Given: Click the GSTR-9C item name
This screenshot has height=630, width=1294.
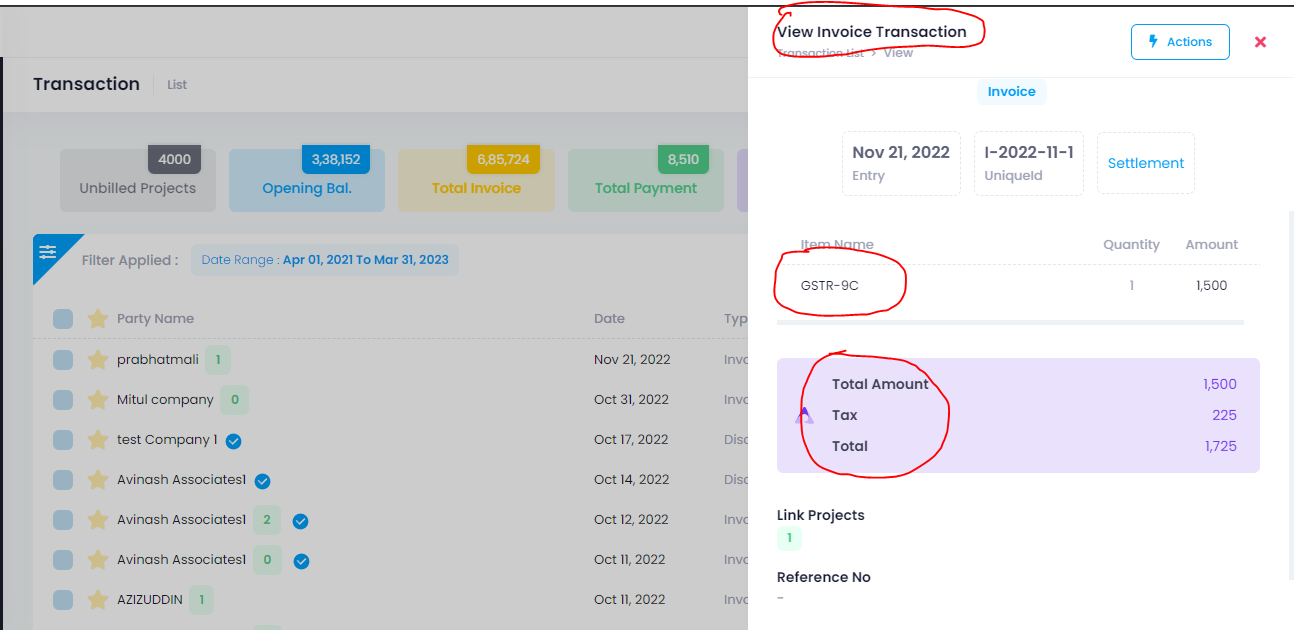Looking at the screenshot, I should (829, 286).
